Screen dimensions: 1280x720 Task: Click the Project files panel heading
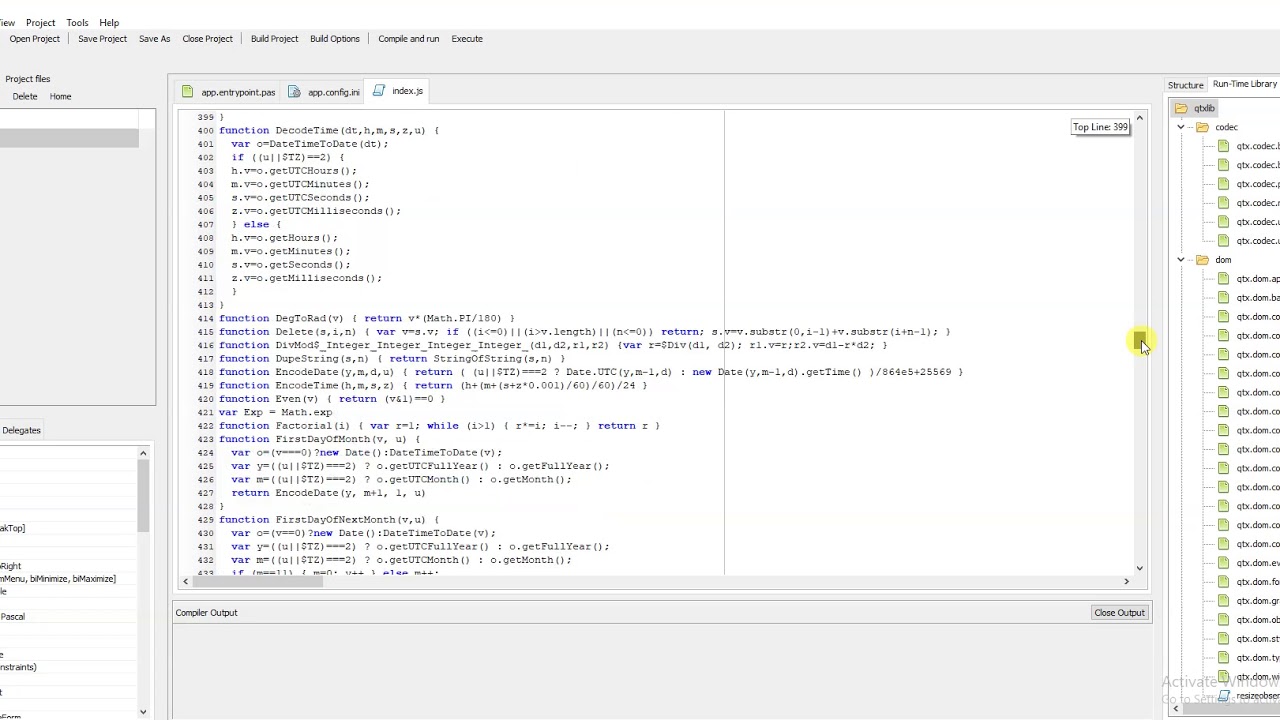click(27, 79)
